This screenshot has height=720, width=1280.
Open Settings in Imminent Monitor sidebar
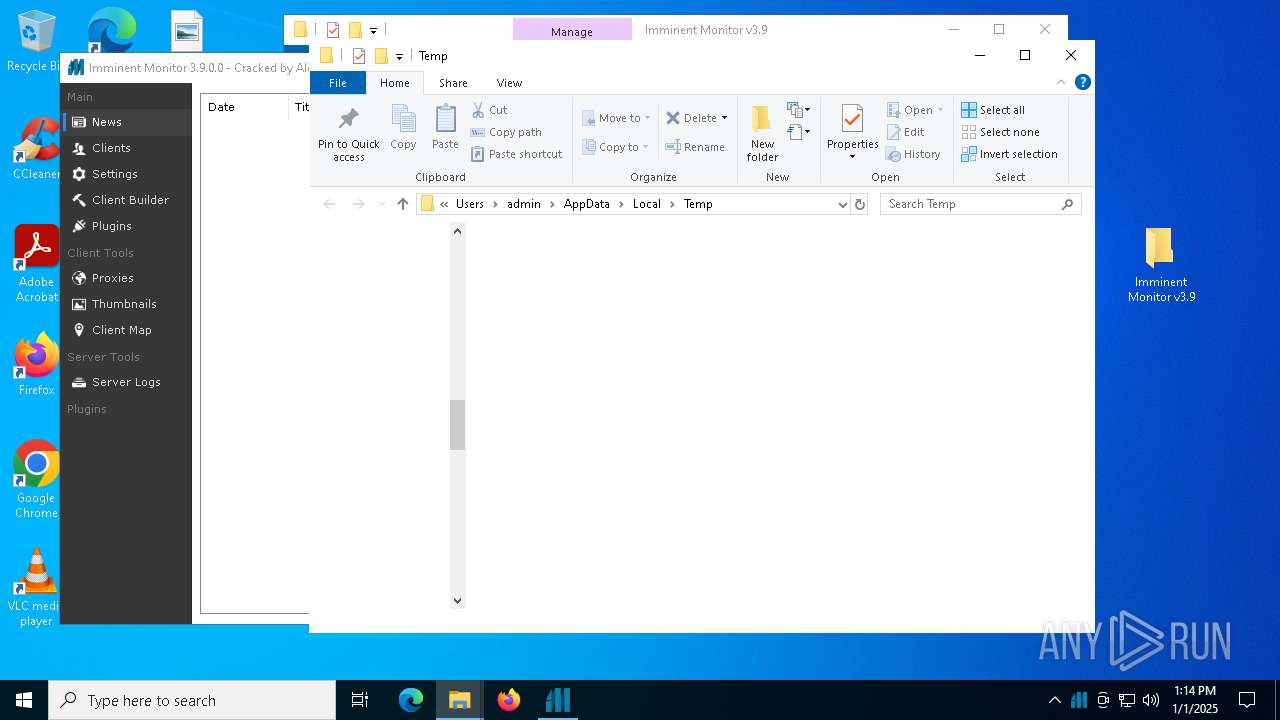click(126, 174)
